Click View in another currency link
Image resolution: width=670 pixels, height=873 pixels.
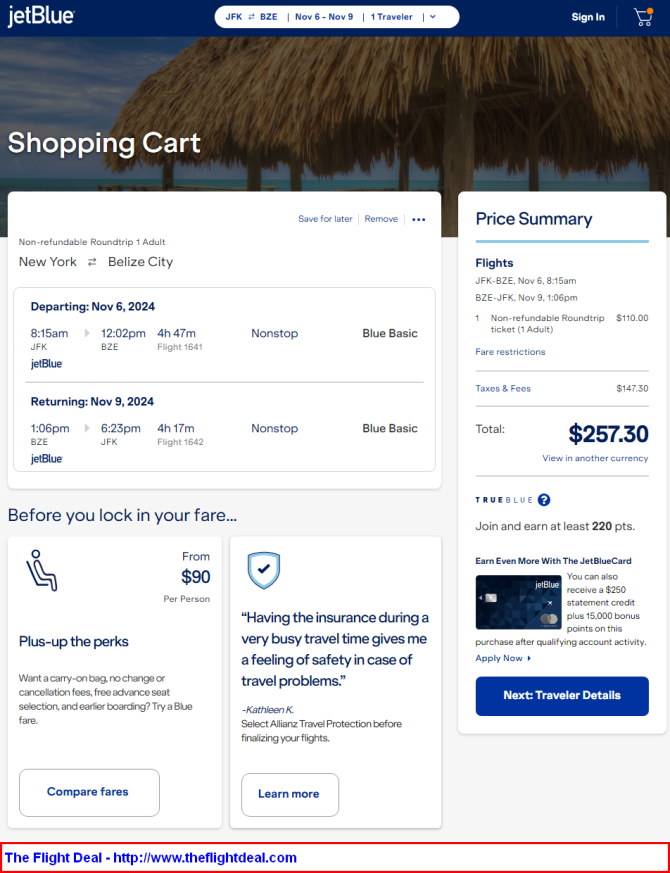pyautogui.click(x=595, y=458)
